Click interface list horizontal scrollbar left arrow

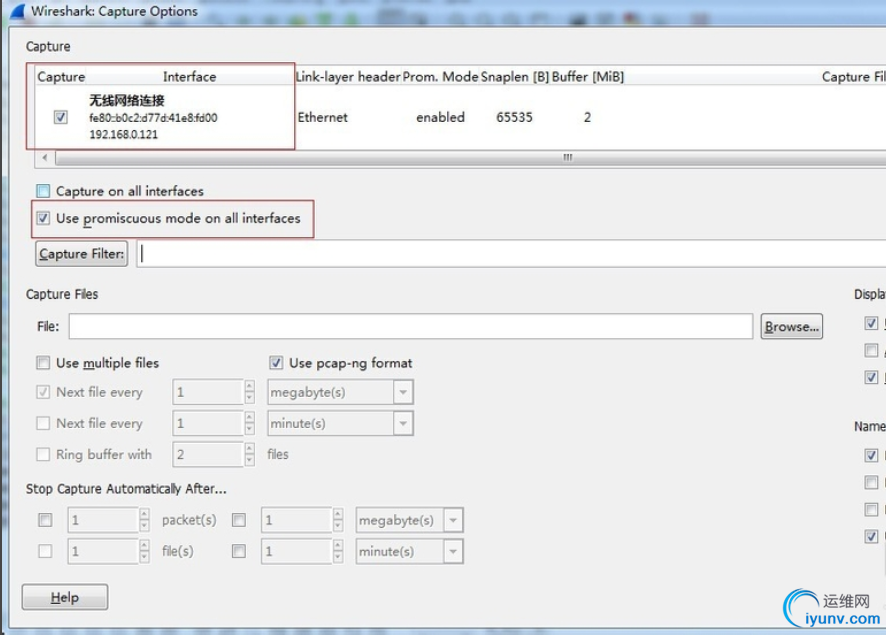[45, 158]
